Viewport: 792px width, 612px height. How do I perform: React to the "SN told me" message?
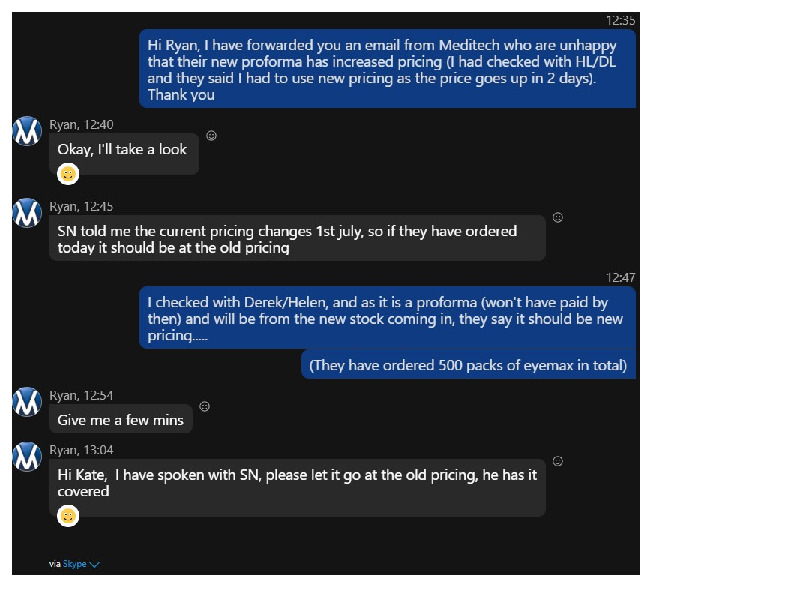(558, 217)
